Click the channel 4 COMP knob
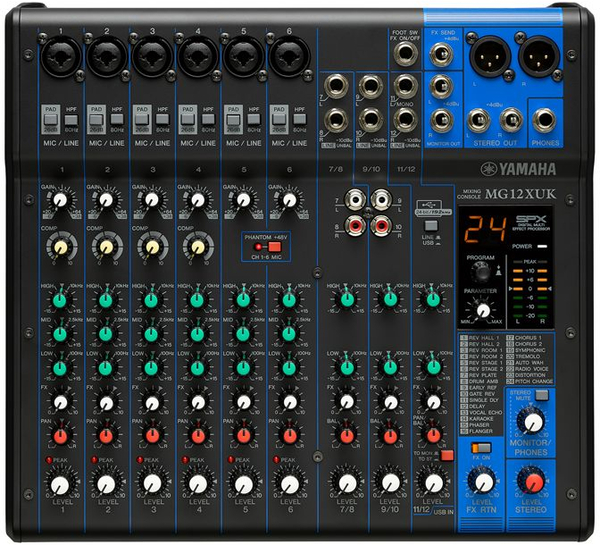Viewport: 600px width, 545px height. point(198,248)
